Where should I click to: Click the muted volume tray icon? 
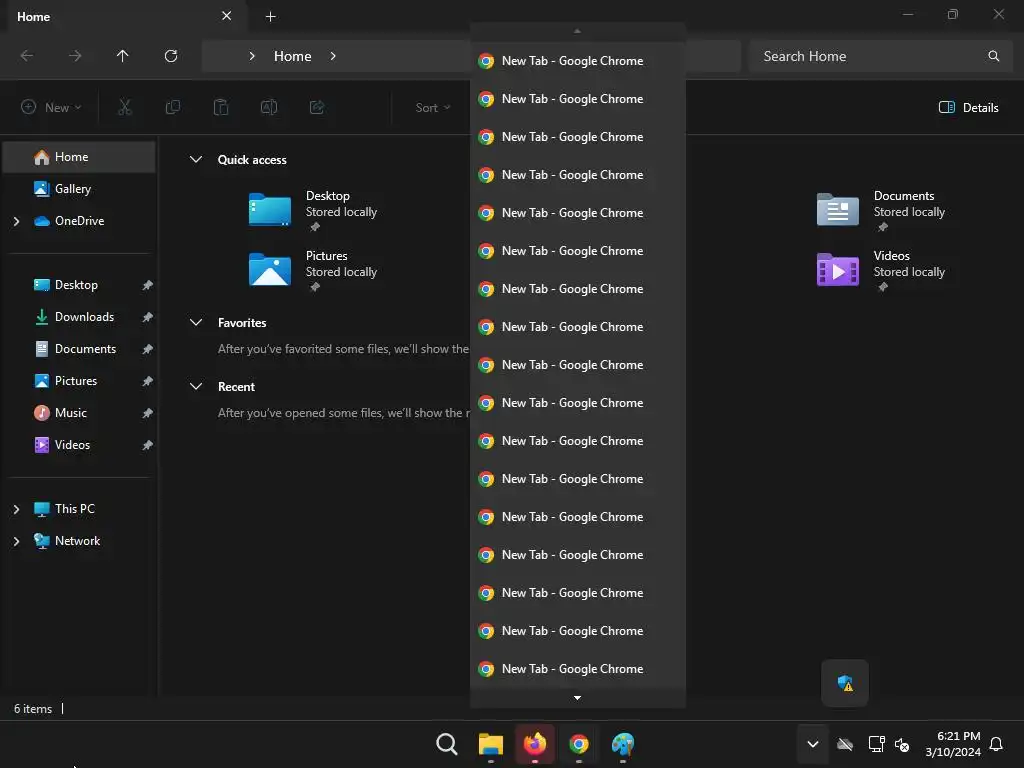point(902,744)
